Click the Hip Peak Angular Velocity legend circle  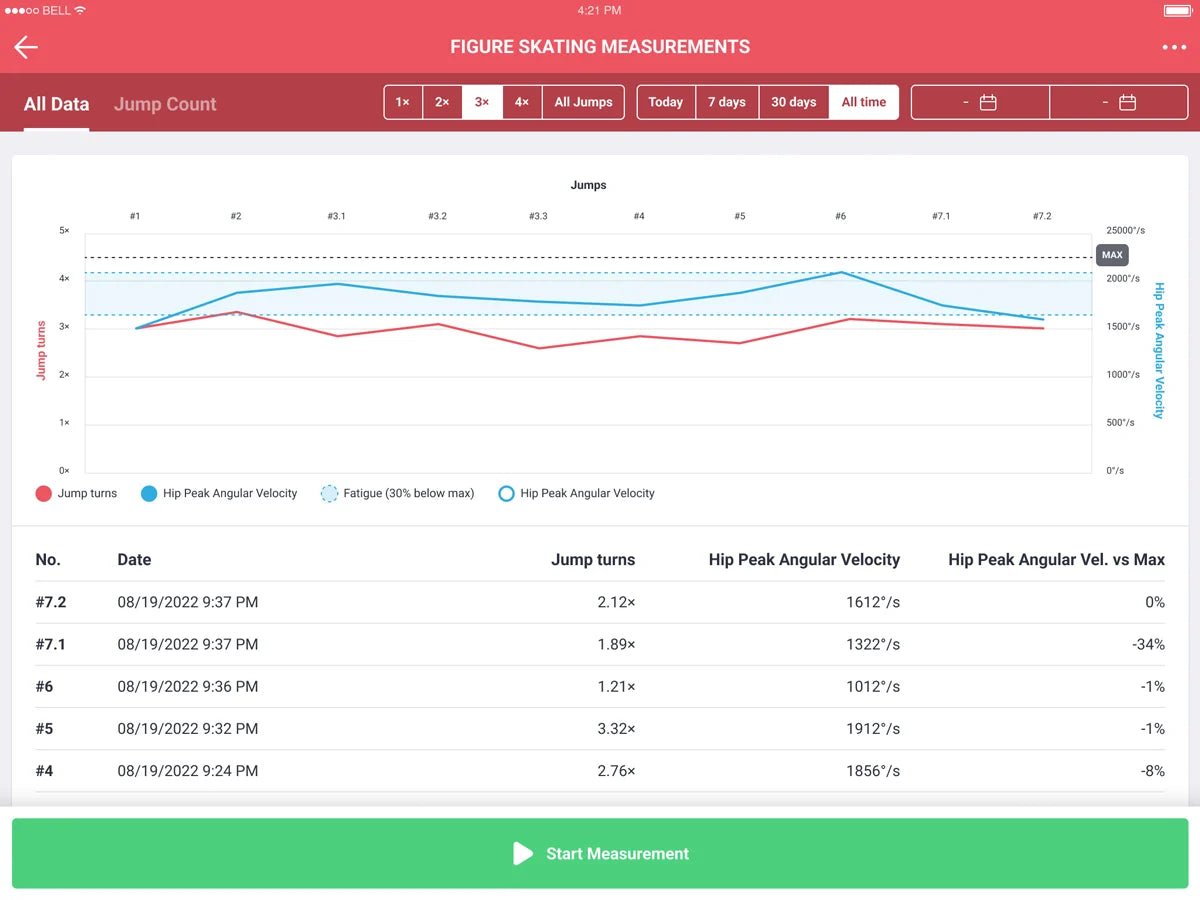coord(507,493)
